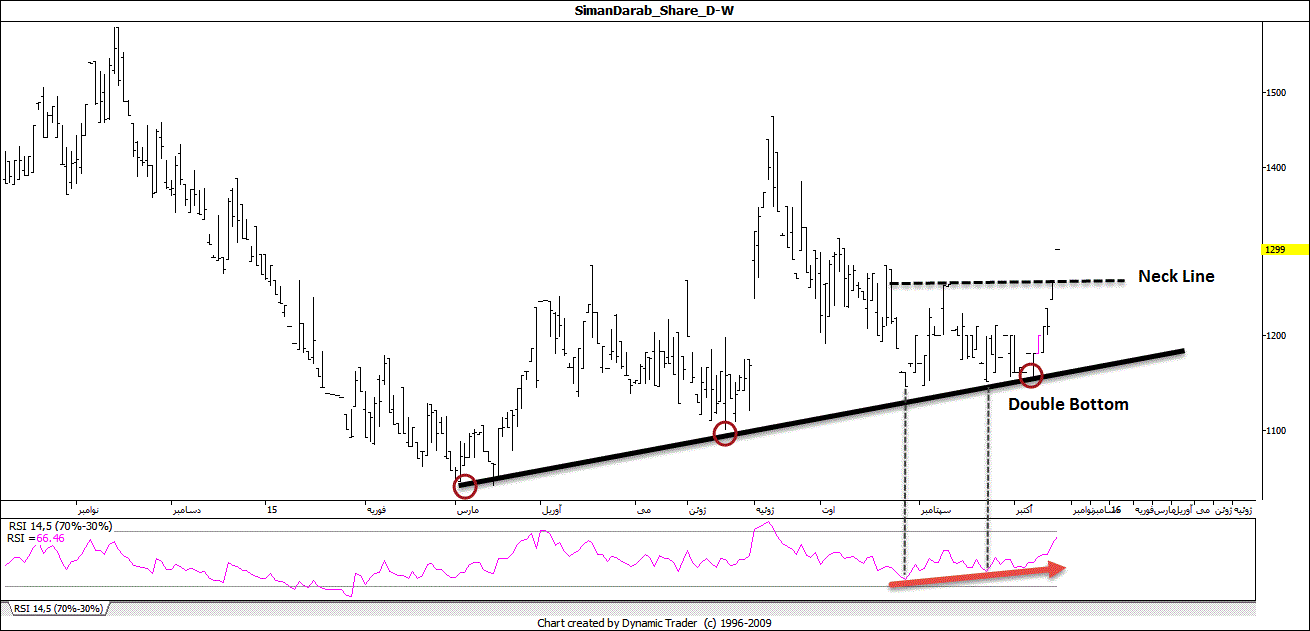
Task: Click the '15' year marker on time axis
Action: click(x=271, y=510)
